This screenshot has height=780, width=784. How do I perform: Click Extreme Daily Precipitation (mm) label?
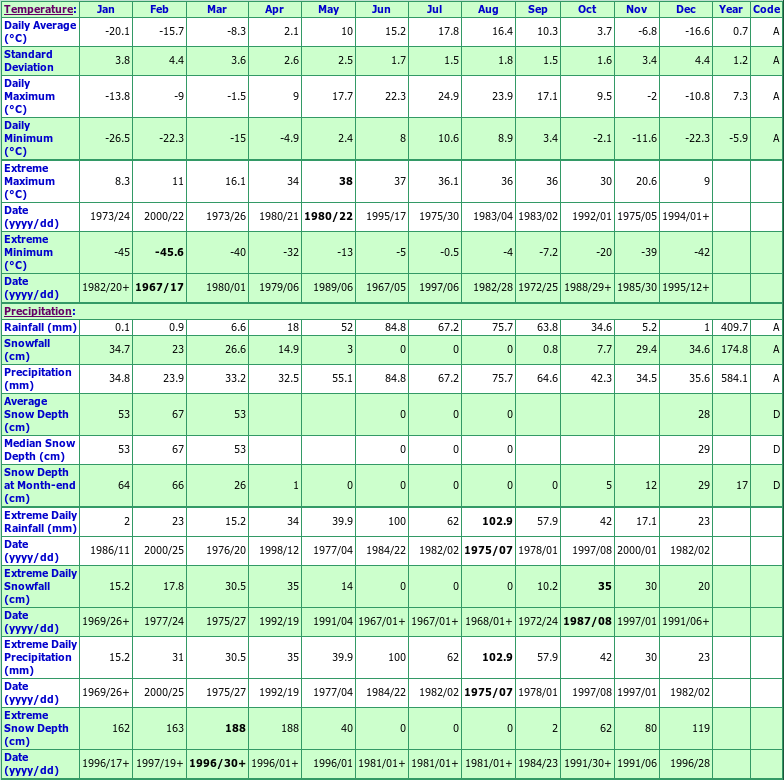(x=40, y=658)
